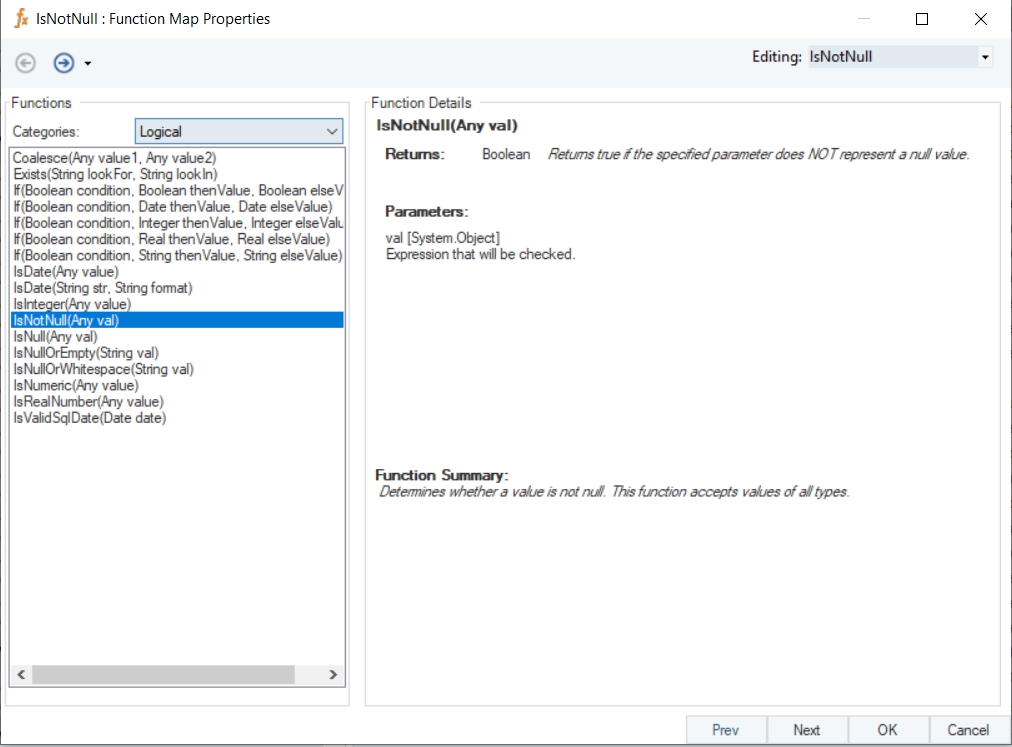
Task: Pick IsInteger(Any value) from the function list
Action: click(x=72, y=304)
